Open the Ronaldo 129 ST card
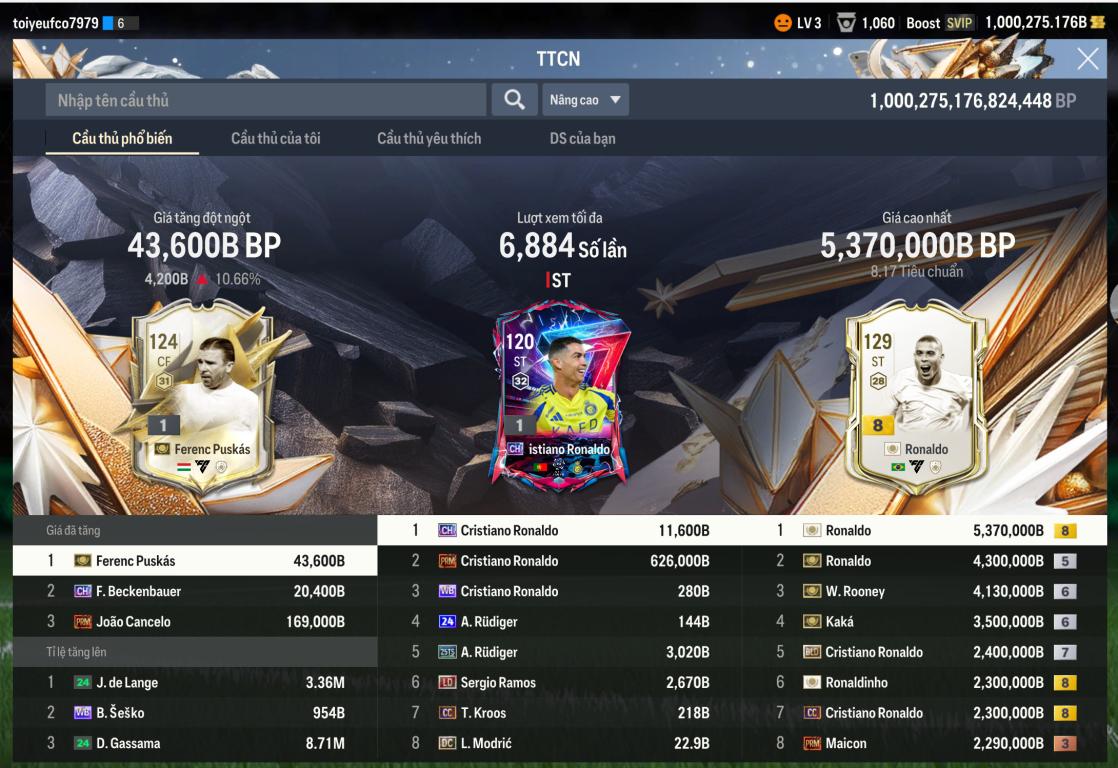This screenshot has width=1118, height=768. click(x=917, y=396)
